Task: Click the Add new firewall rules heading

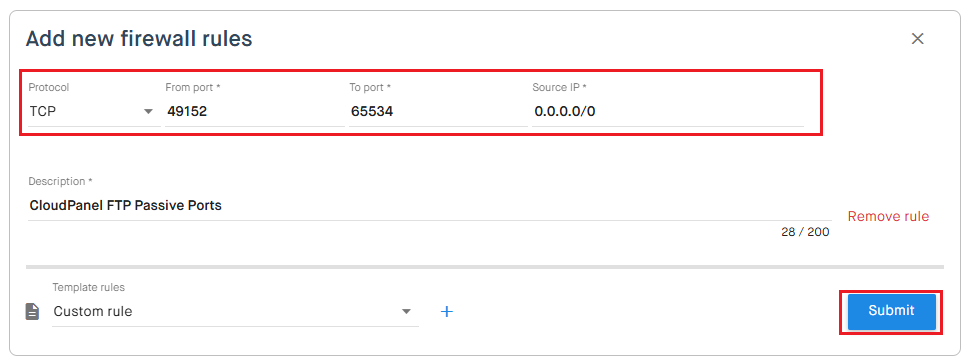Action: pyautogui.click(x=139, y=39)
